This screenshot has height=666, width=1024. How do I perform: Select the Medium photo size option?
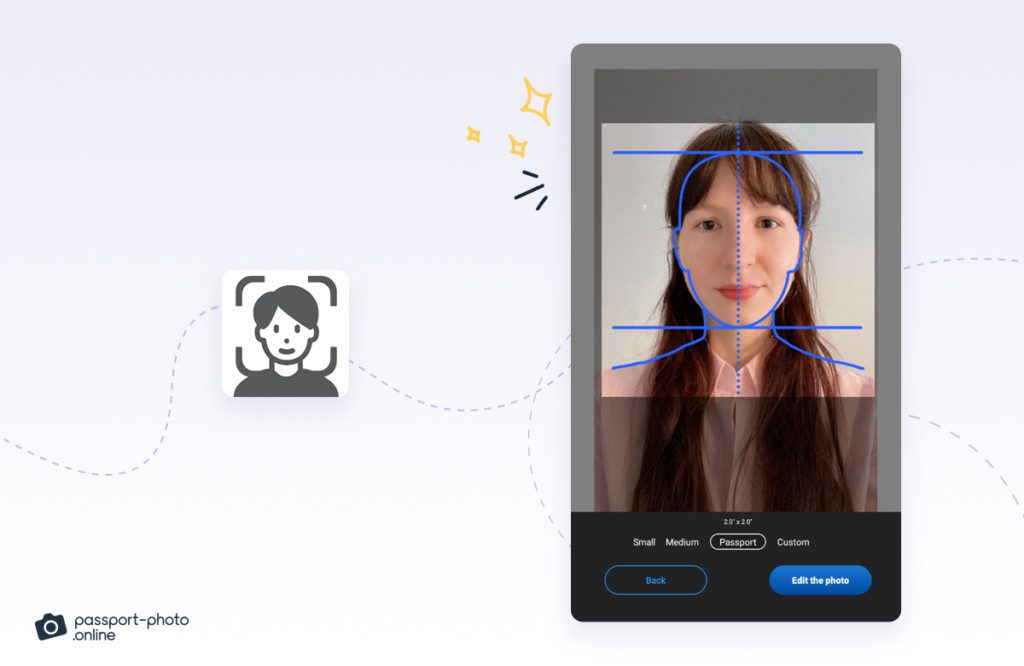(x=681, y=542)
